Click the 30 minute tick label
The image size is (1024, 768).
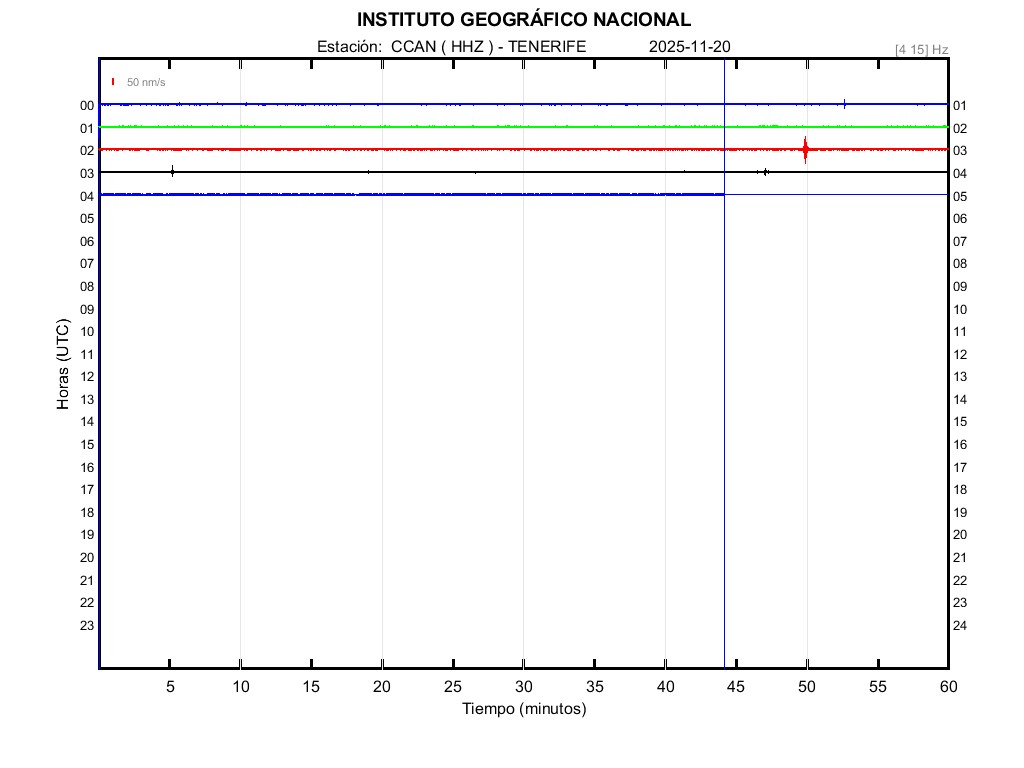tap(524, 687)
